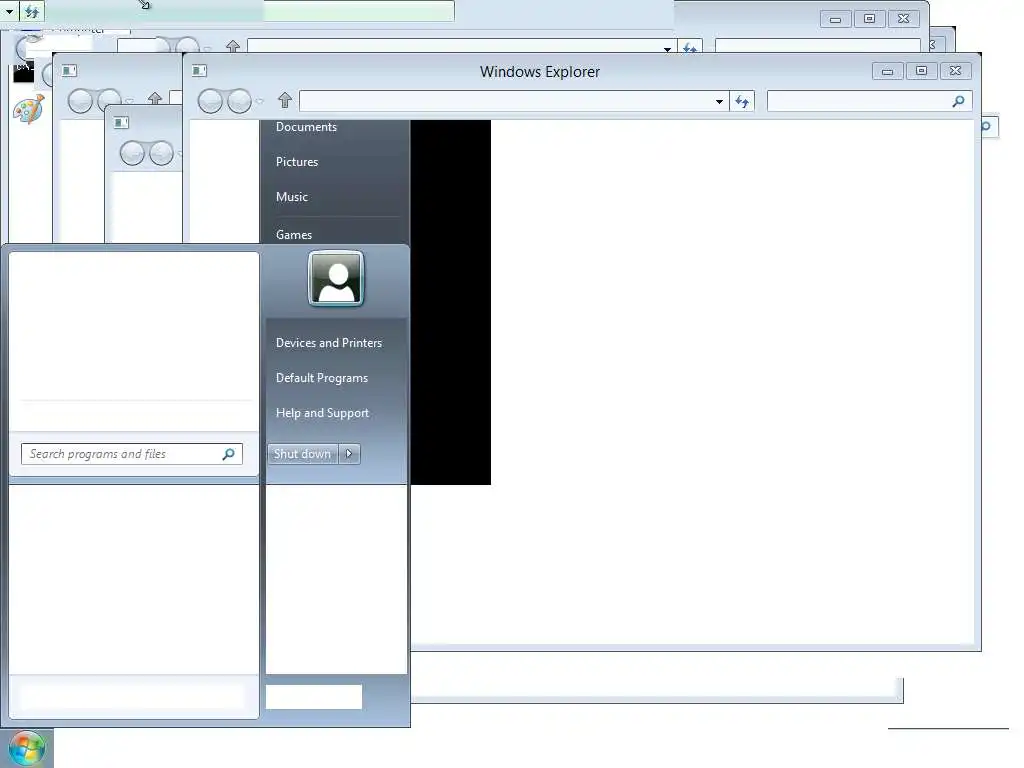Expand the arrow next to Shut down
1024x768 pixels.
[349, 454]
